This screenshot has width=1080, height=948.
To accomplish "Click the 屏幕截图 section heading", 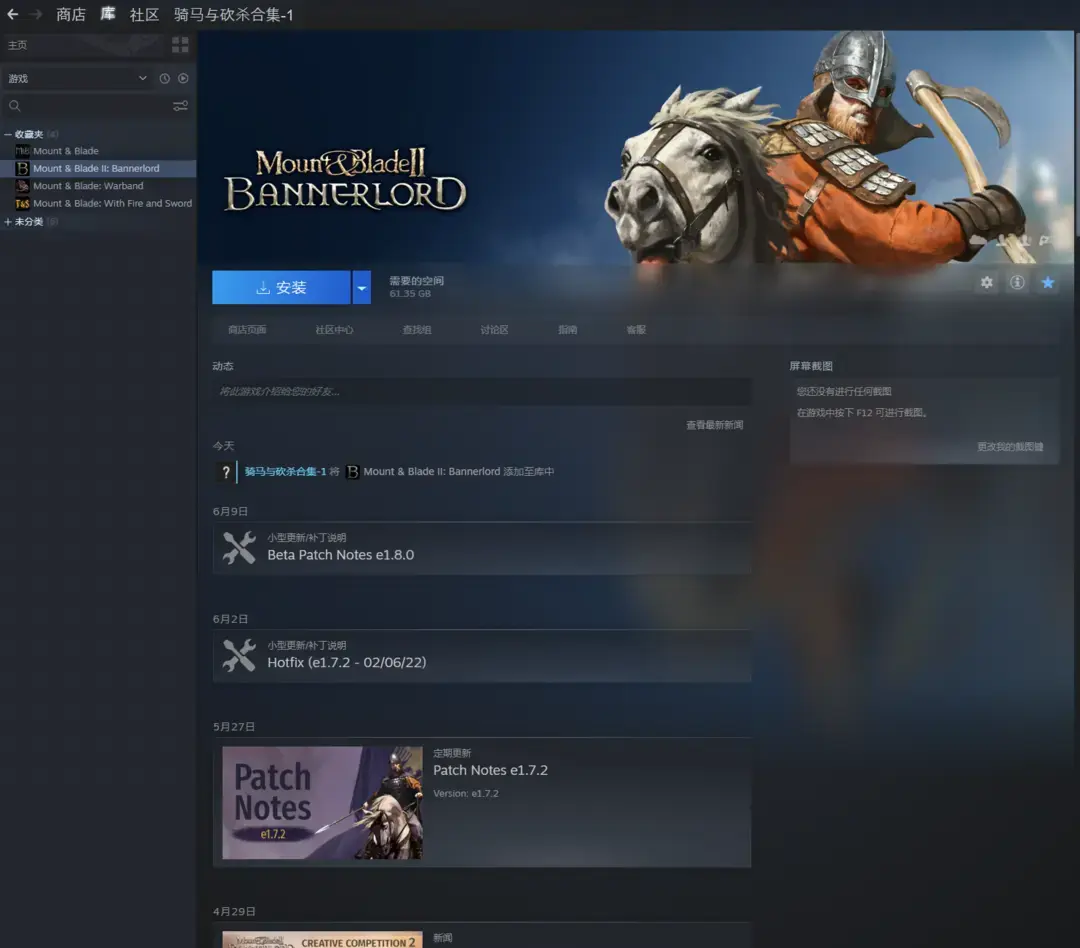I will point(811,366).
